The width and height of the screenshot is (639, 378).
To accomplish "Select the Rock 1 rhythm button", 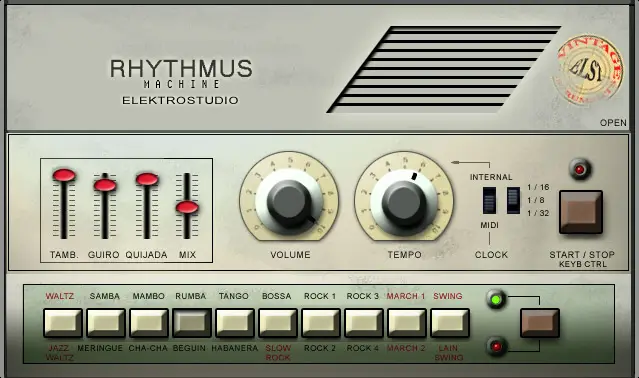I will click(x=321, y=323).
